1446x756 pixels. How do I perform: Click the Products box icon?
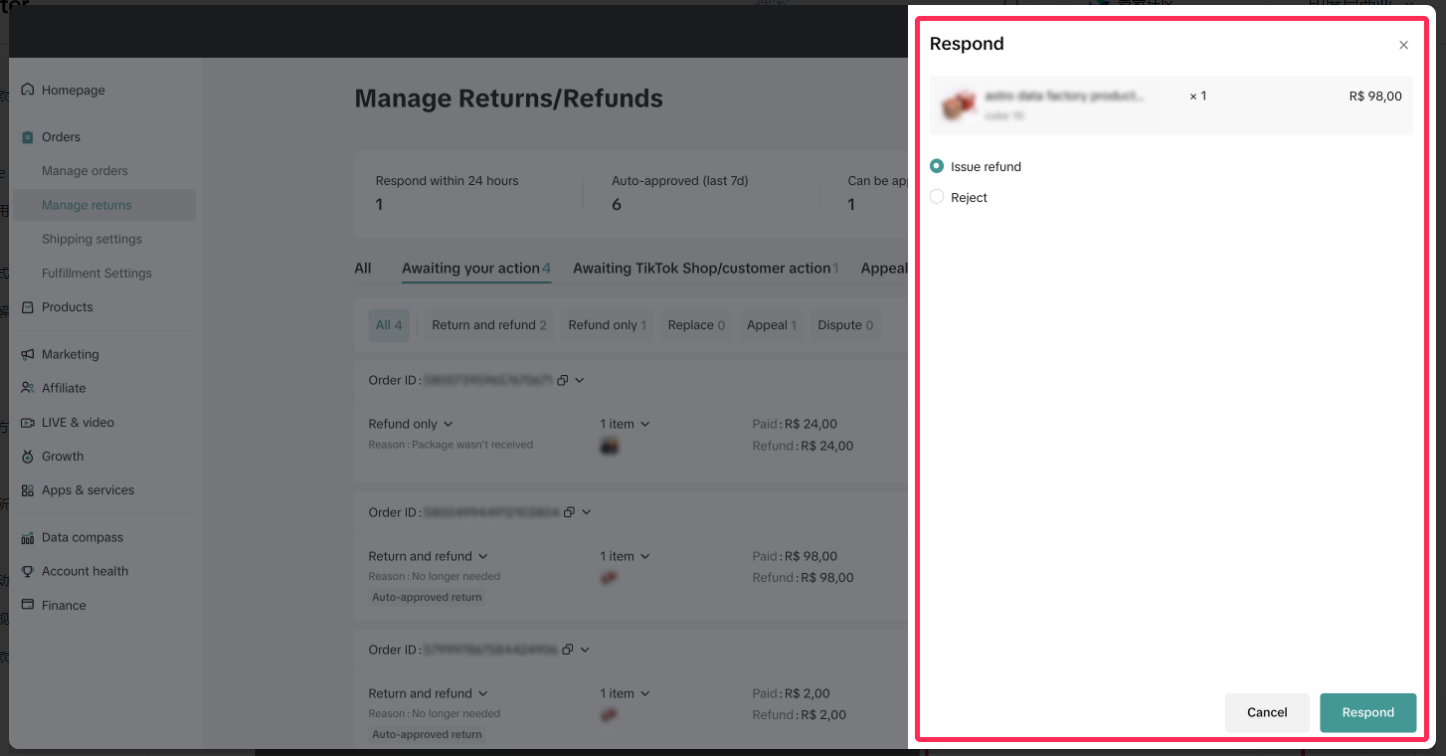(28, 307)
